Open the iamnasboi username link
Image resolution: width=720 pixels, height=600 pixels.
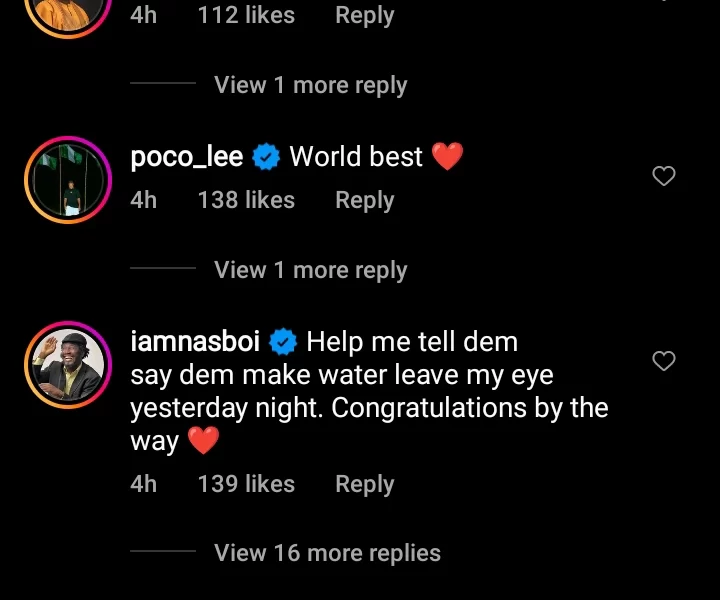[196, 342]
